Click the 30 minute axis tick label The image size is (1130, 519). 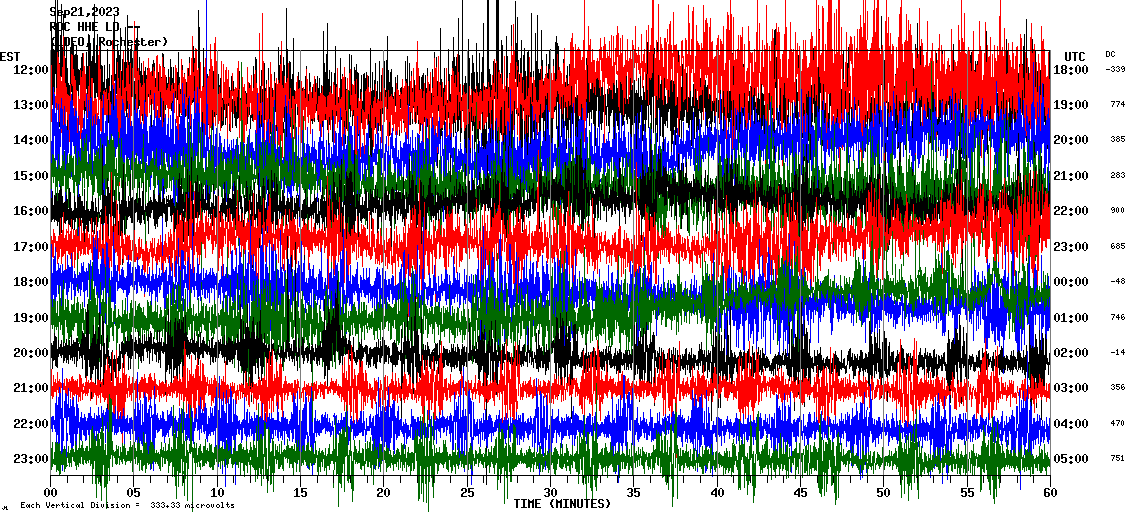coord(550,493)
